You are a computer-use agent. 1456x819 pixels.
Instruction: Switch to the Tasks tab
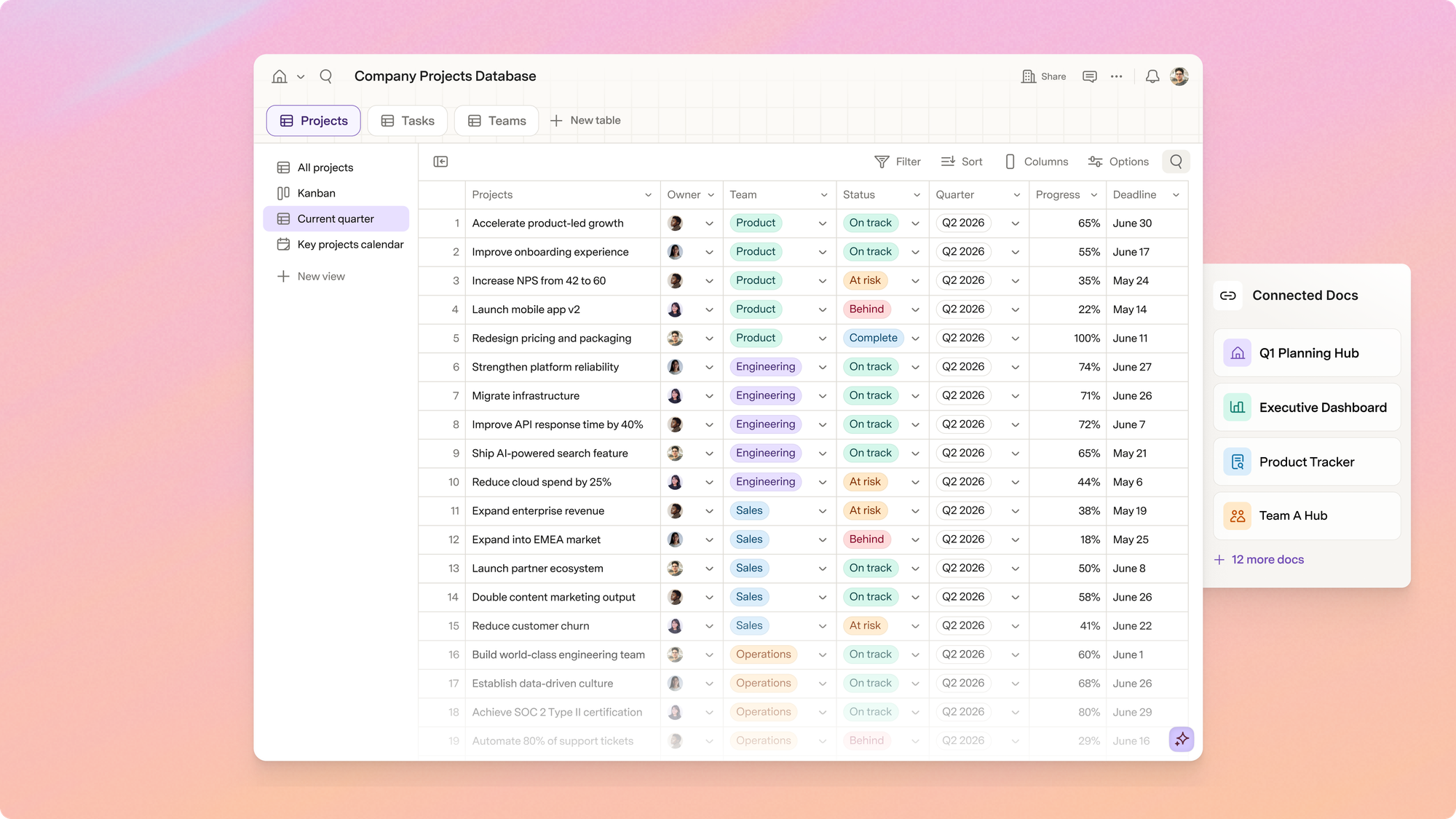tap(408, 121)
